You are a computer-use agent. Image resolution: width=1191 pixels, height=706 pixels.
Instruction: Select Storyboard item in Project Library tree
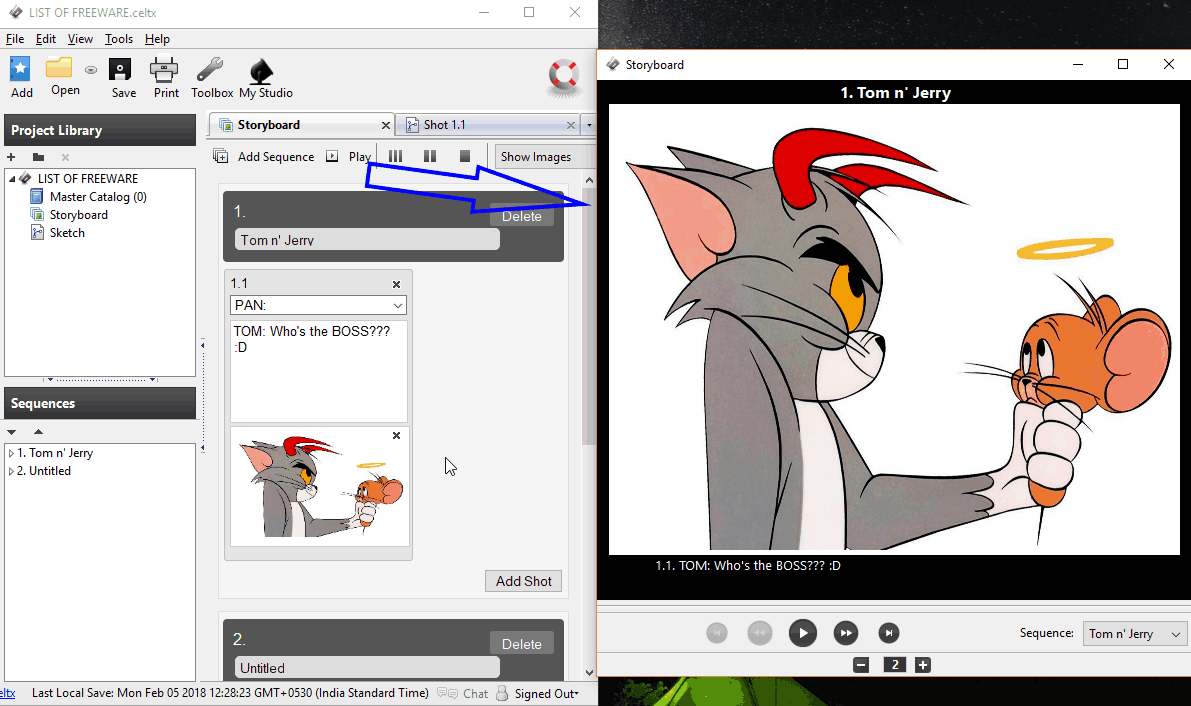[78, 215]
